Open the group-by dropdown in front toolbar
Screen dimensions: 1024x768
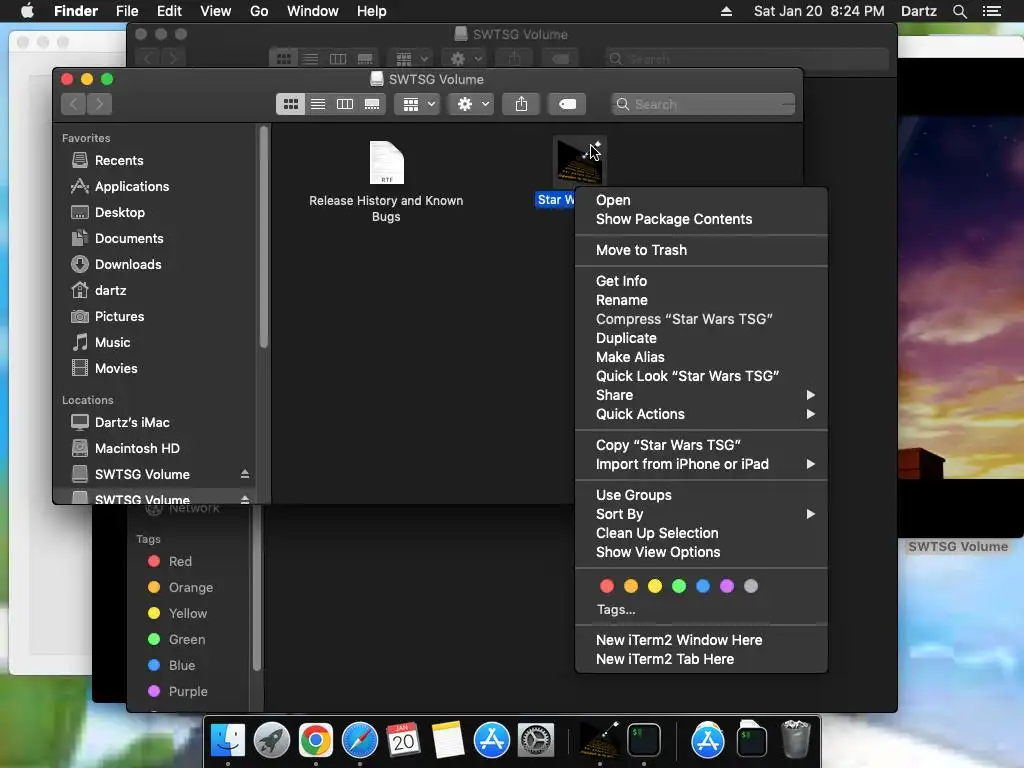click(x=417, y=104)
